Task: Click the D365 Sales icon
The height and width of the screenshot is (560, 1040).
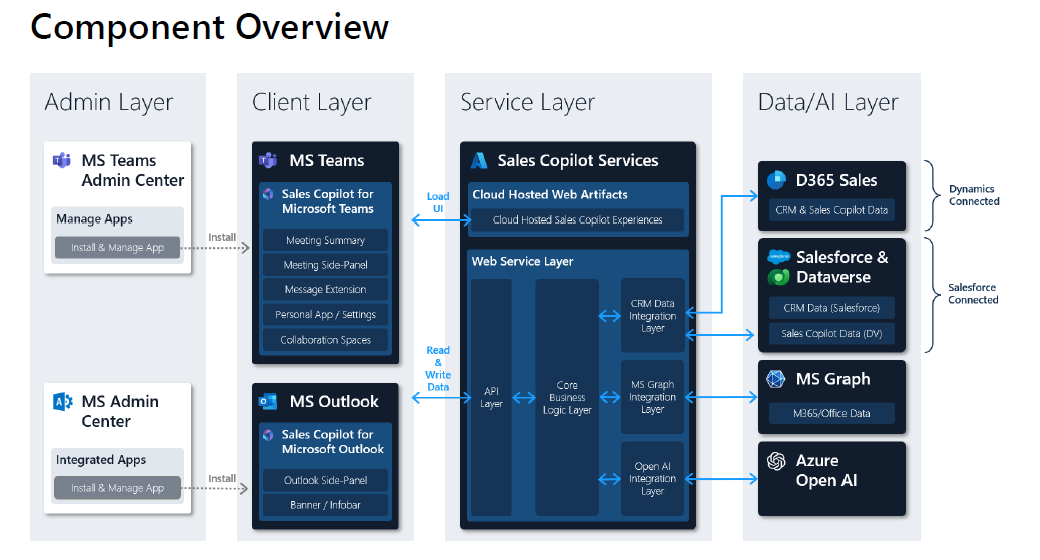Action: pos(776,180)
